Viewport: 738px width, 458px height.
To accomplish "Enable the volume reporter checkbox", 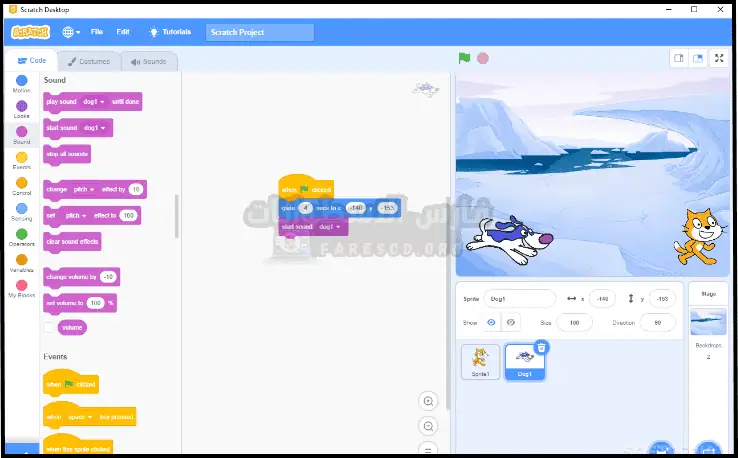I will coord(49,327).
